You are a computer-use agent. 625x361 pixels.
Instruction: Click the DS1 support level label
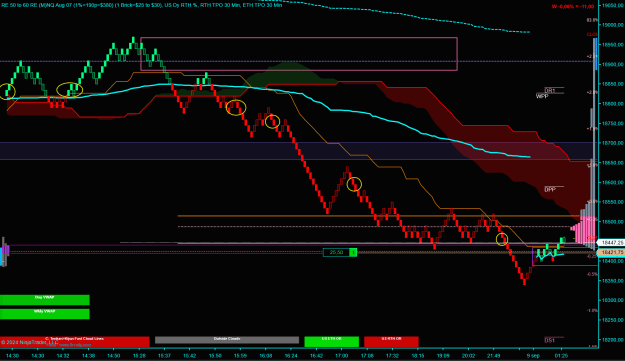tap(550, 340)
